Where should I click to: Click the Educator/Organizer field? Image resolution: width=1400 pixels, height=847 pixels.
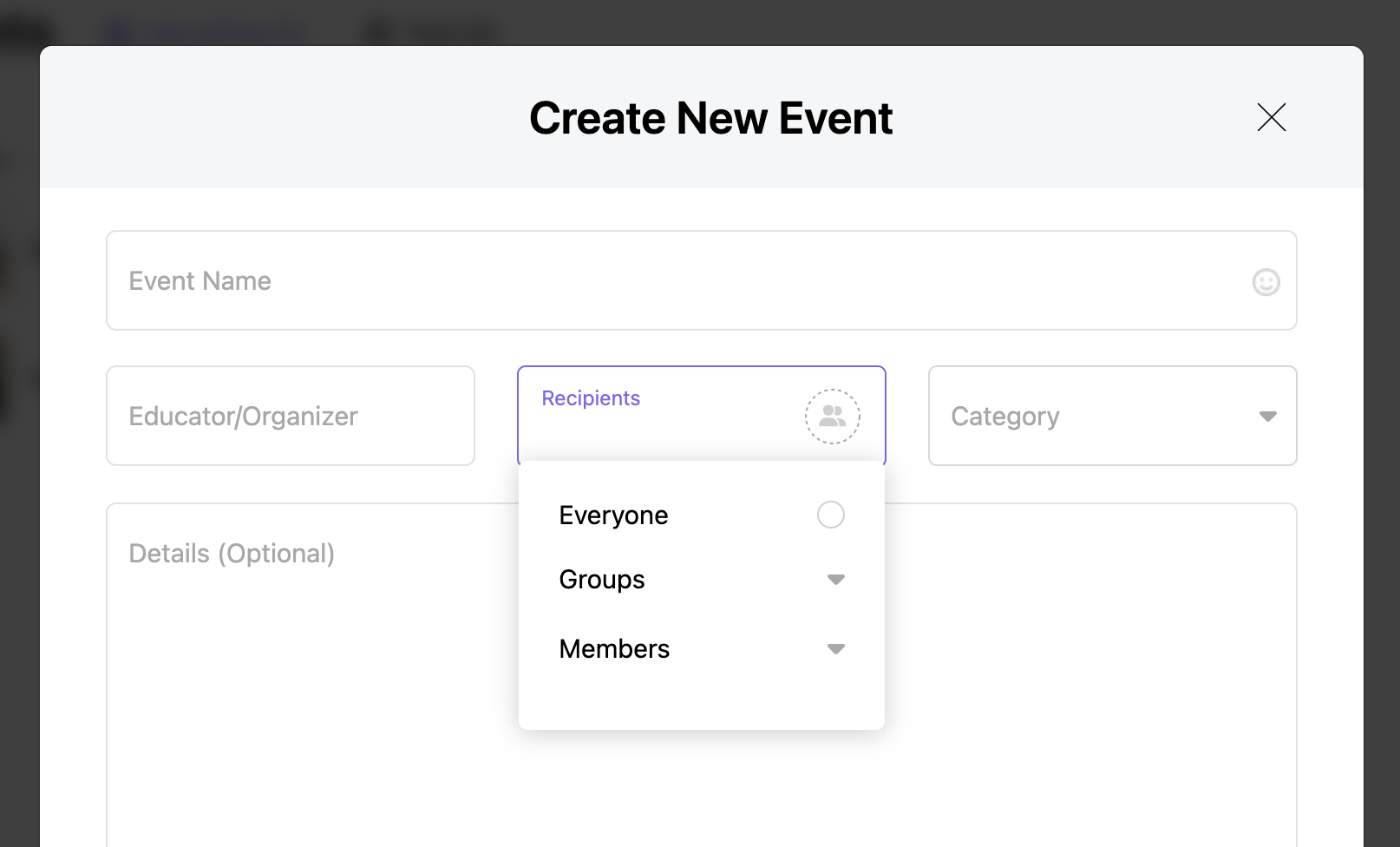click(291, 416)
